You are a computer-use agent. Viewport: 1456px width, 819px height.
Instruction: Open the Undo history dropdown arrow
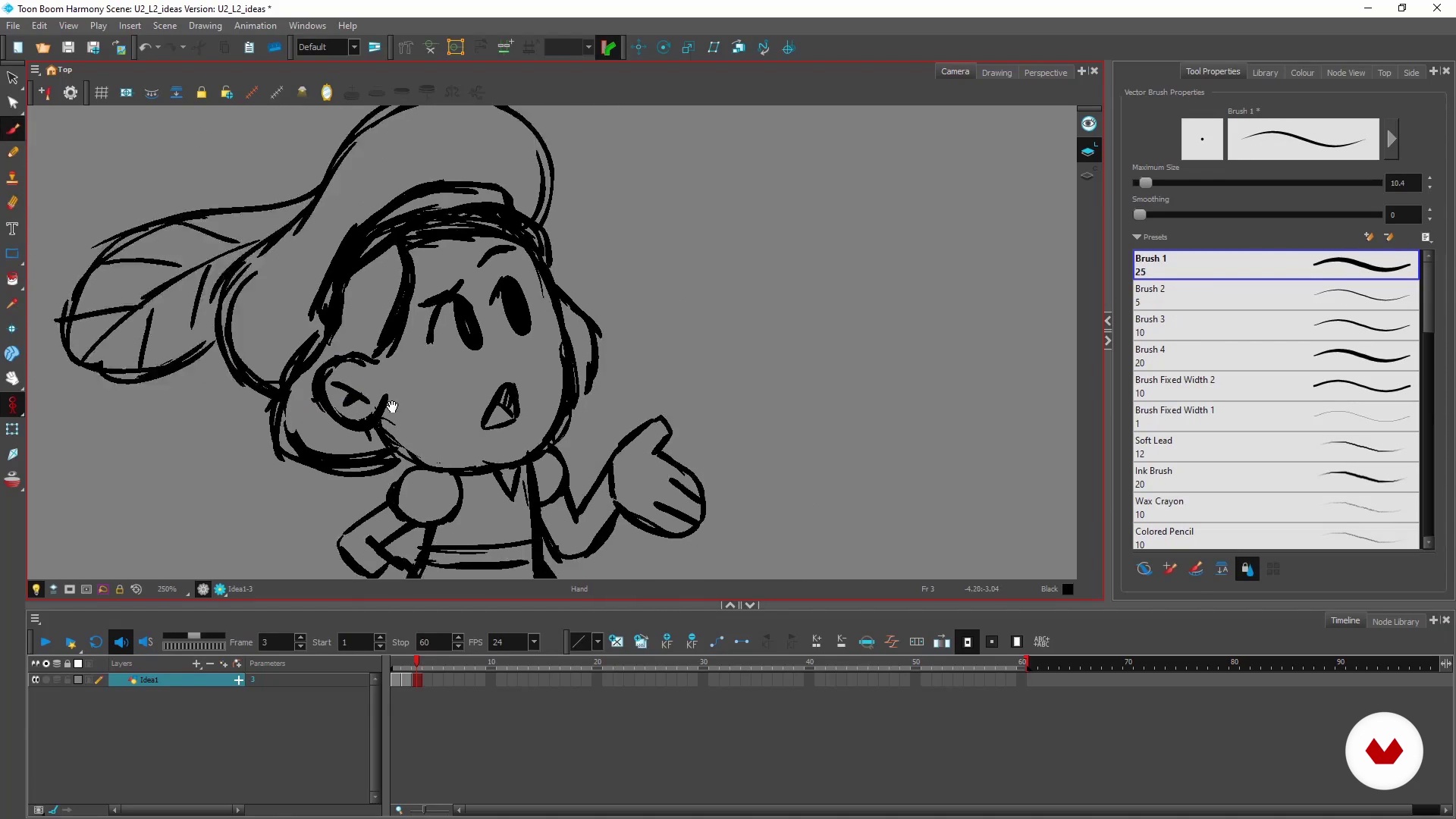coord(158,47)
